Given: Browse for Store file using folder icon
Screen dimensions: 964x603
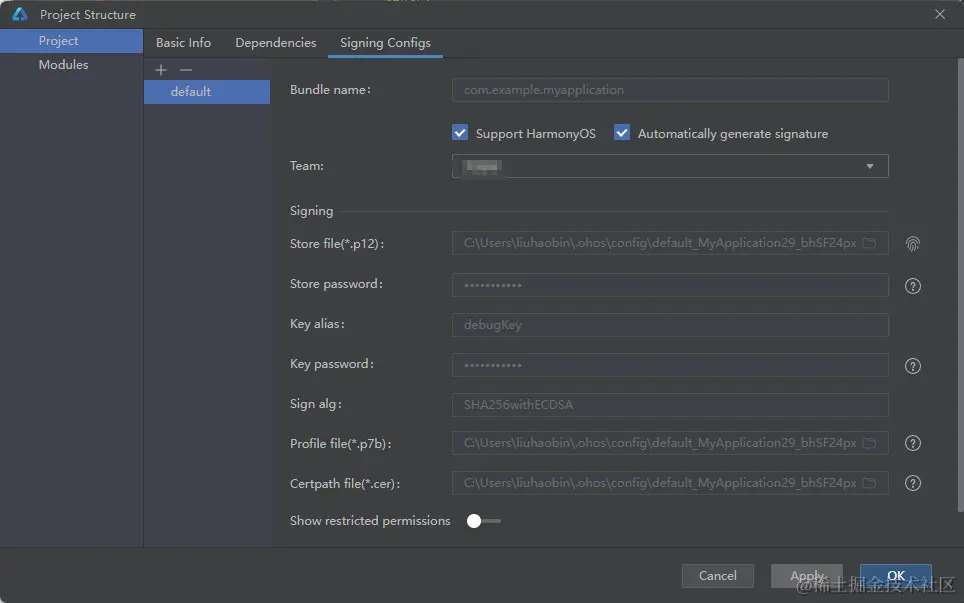Looking at the screenshot, I should point(869,243).
